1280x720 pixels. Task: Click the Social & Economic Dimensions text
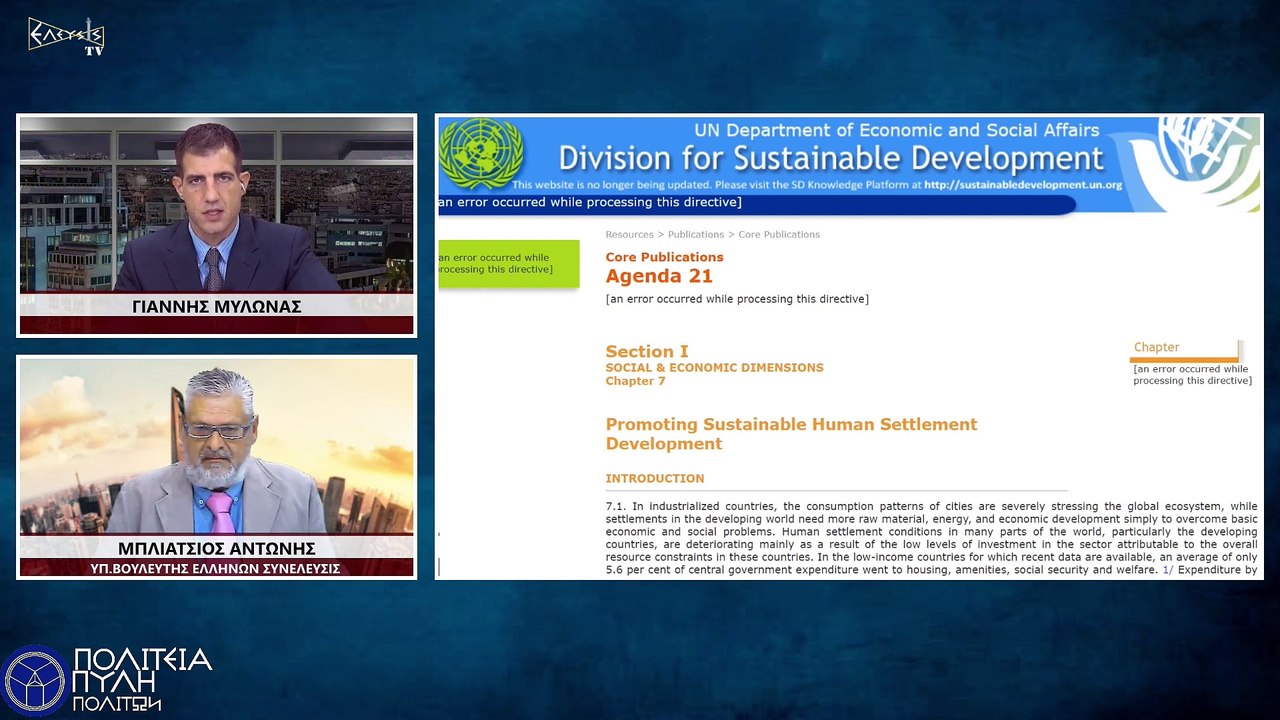click(714, 367)
